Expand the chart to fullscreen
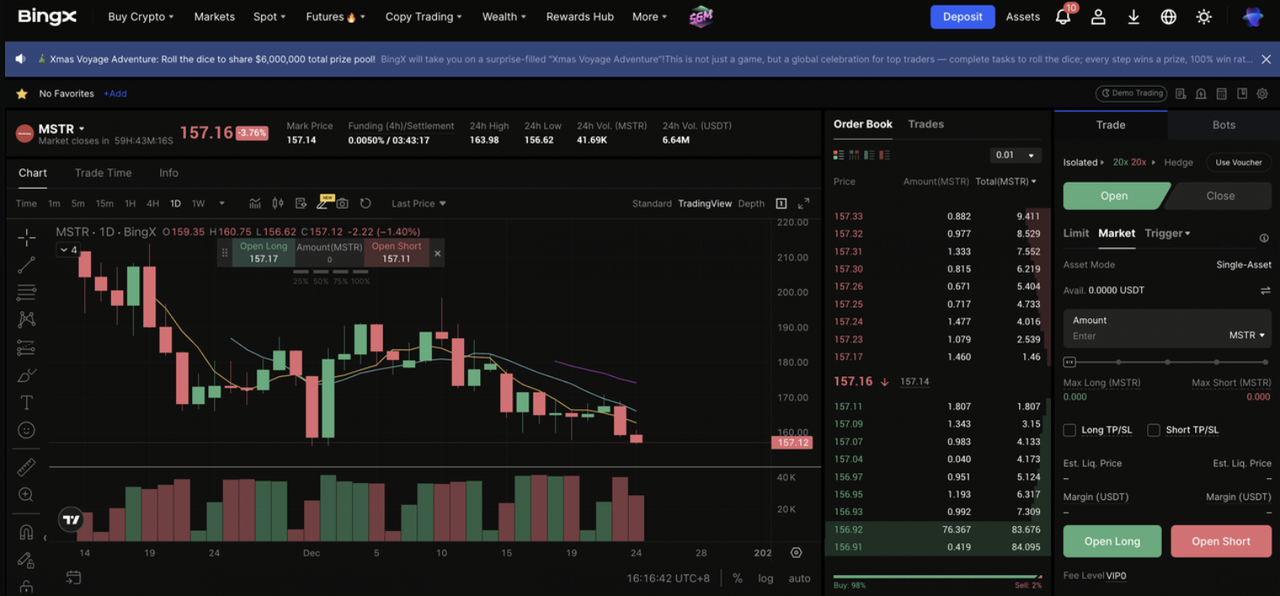Screen dimensions: 1280x596 click(782, 204)
